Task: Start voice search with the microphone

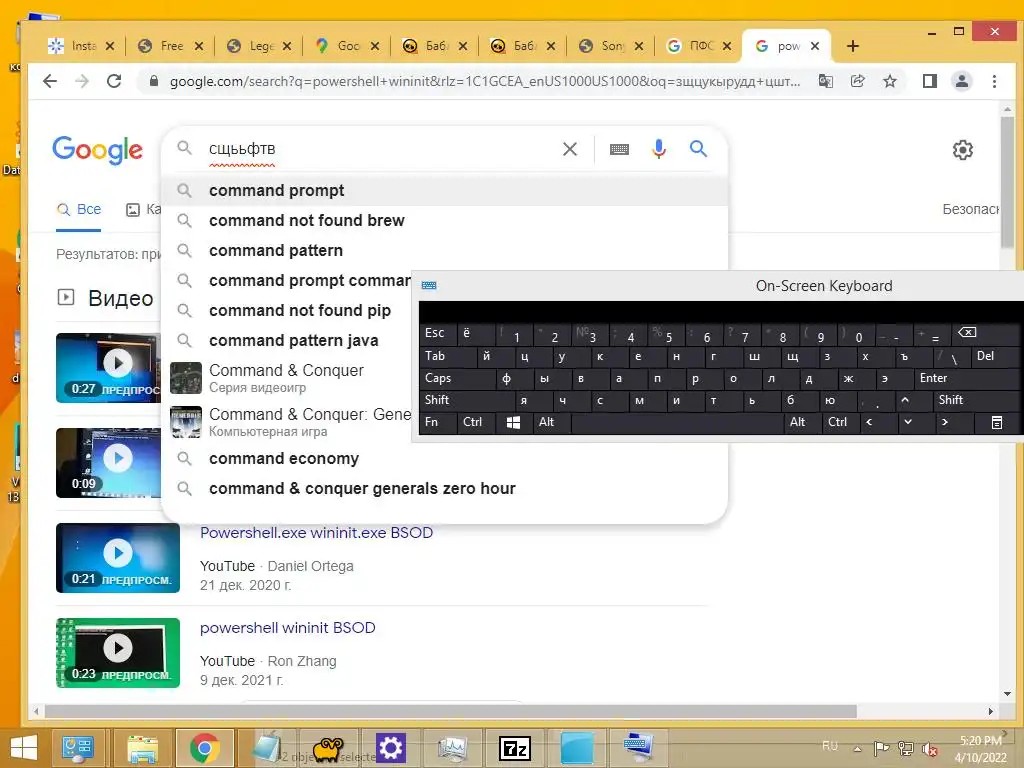Action: [658, 149]
